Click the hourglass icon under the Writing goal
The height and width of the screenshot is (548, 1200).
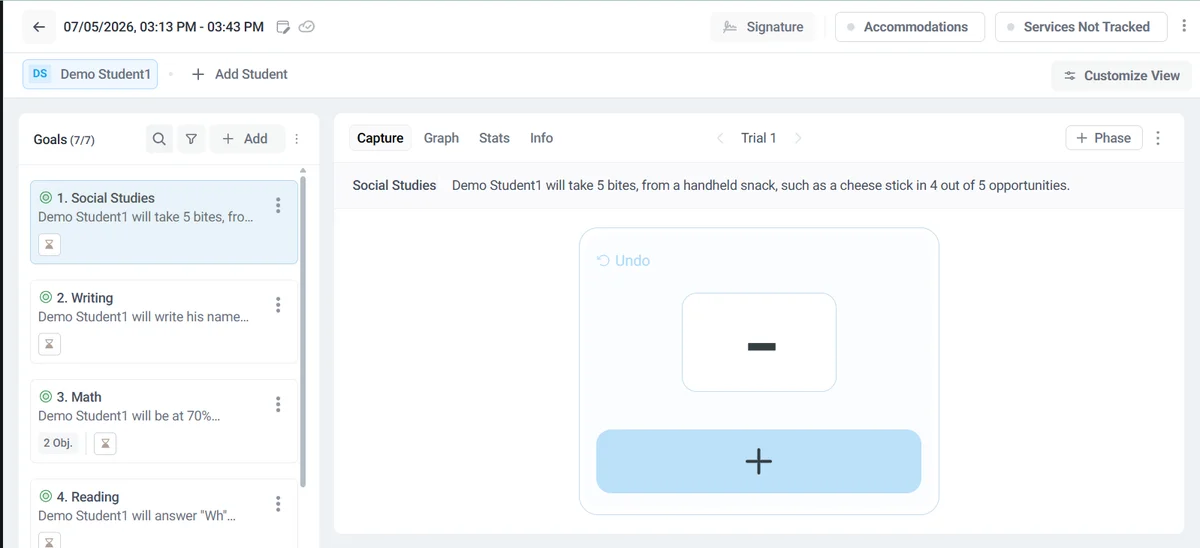tap(49, 344)
